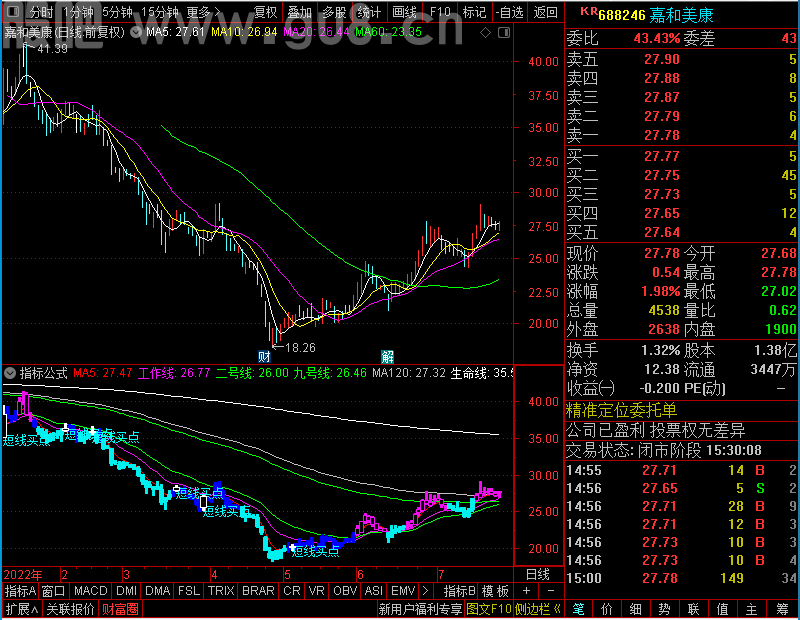800x620 pixels.
Task: Click the 15:00 last trade row
Action: [682, 578]
